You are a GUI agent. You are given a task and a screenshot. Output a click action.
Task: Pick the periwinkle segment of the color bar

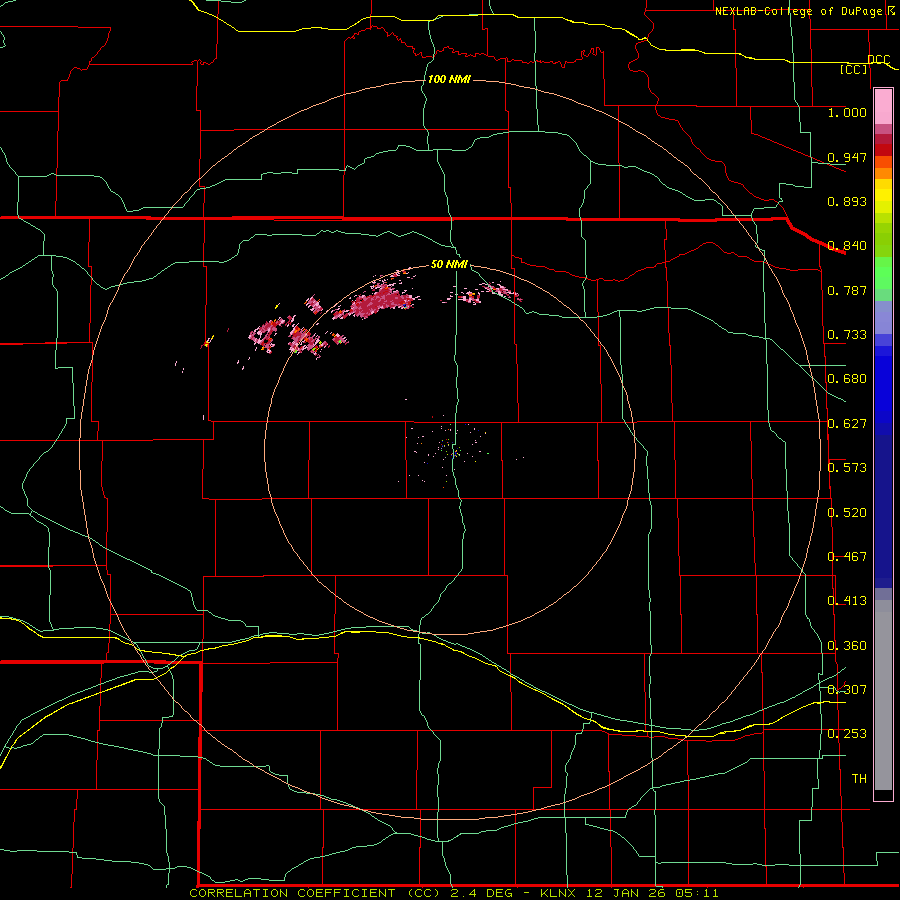[x=883, y=317]
